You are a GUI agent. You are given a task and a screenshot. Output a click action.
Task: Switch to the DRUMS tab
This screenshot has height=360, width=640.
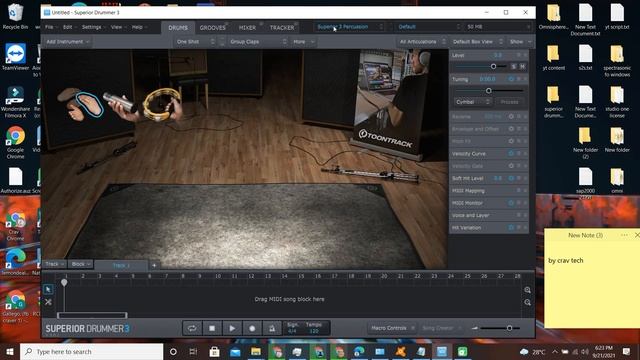coord(178,27)
